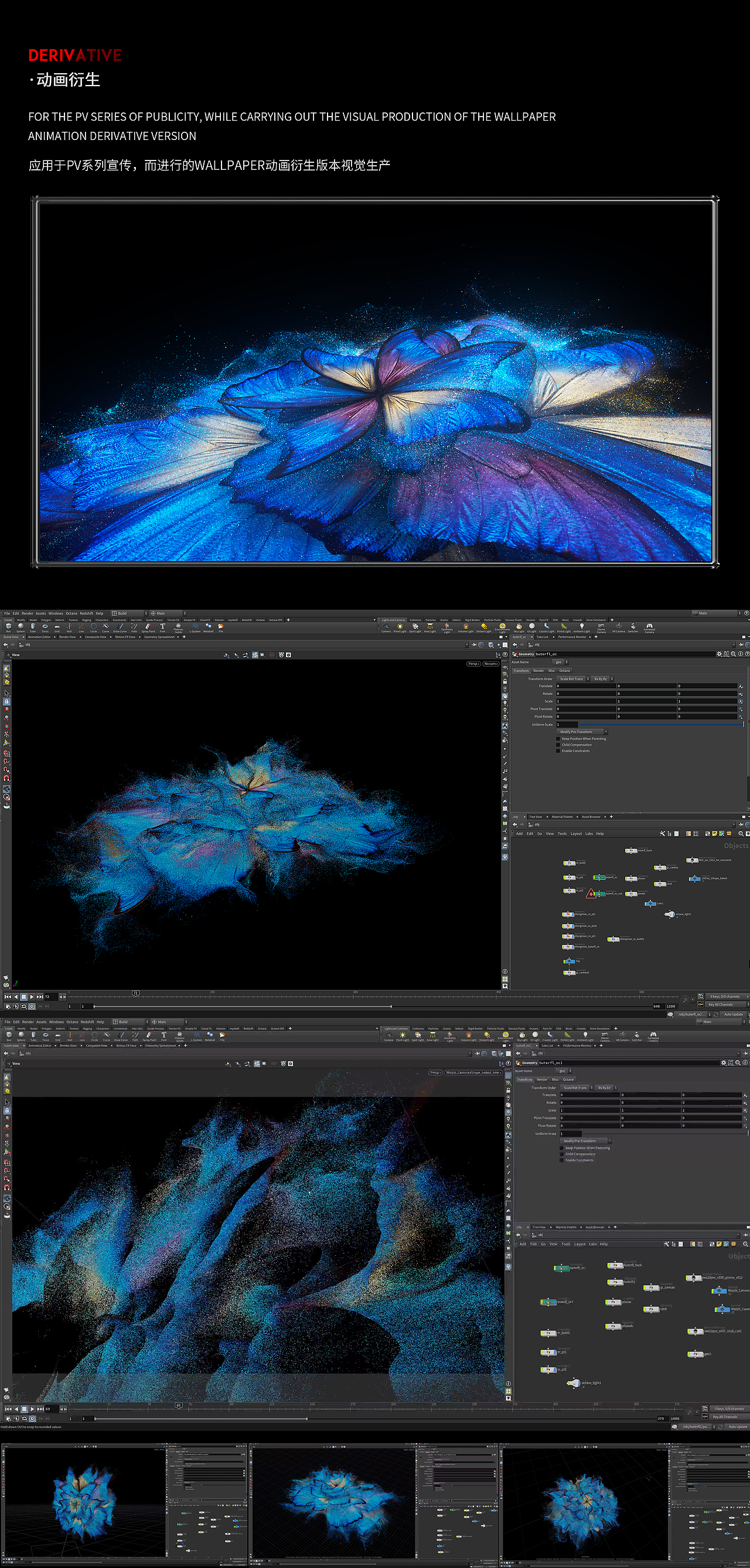Select the Draw Curve tool in upper Houdini shelf

[120, 627]
